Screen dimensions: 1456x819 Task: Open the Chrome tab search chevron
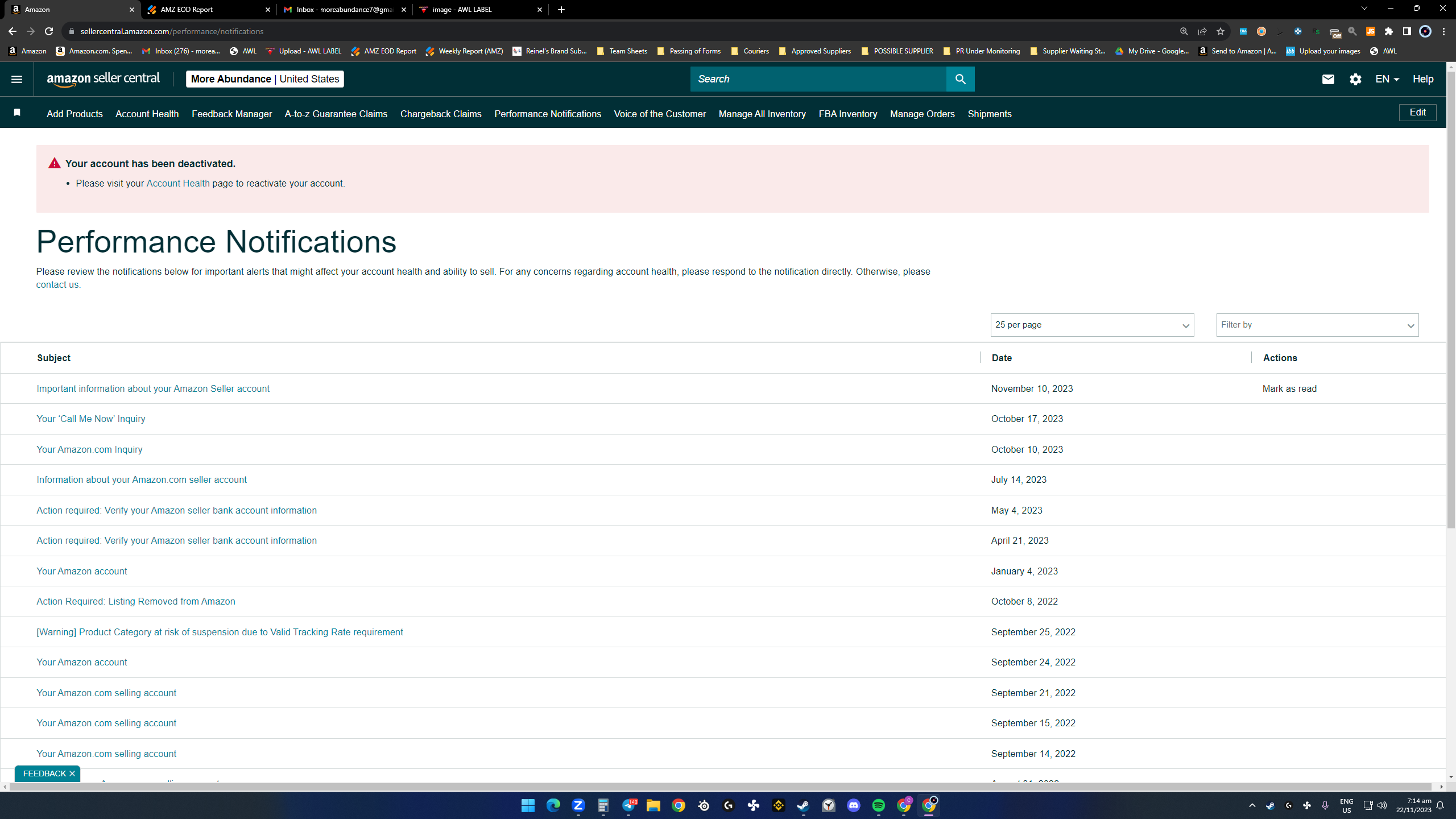click(x=1364, y=9)
